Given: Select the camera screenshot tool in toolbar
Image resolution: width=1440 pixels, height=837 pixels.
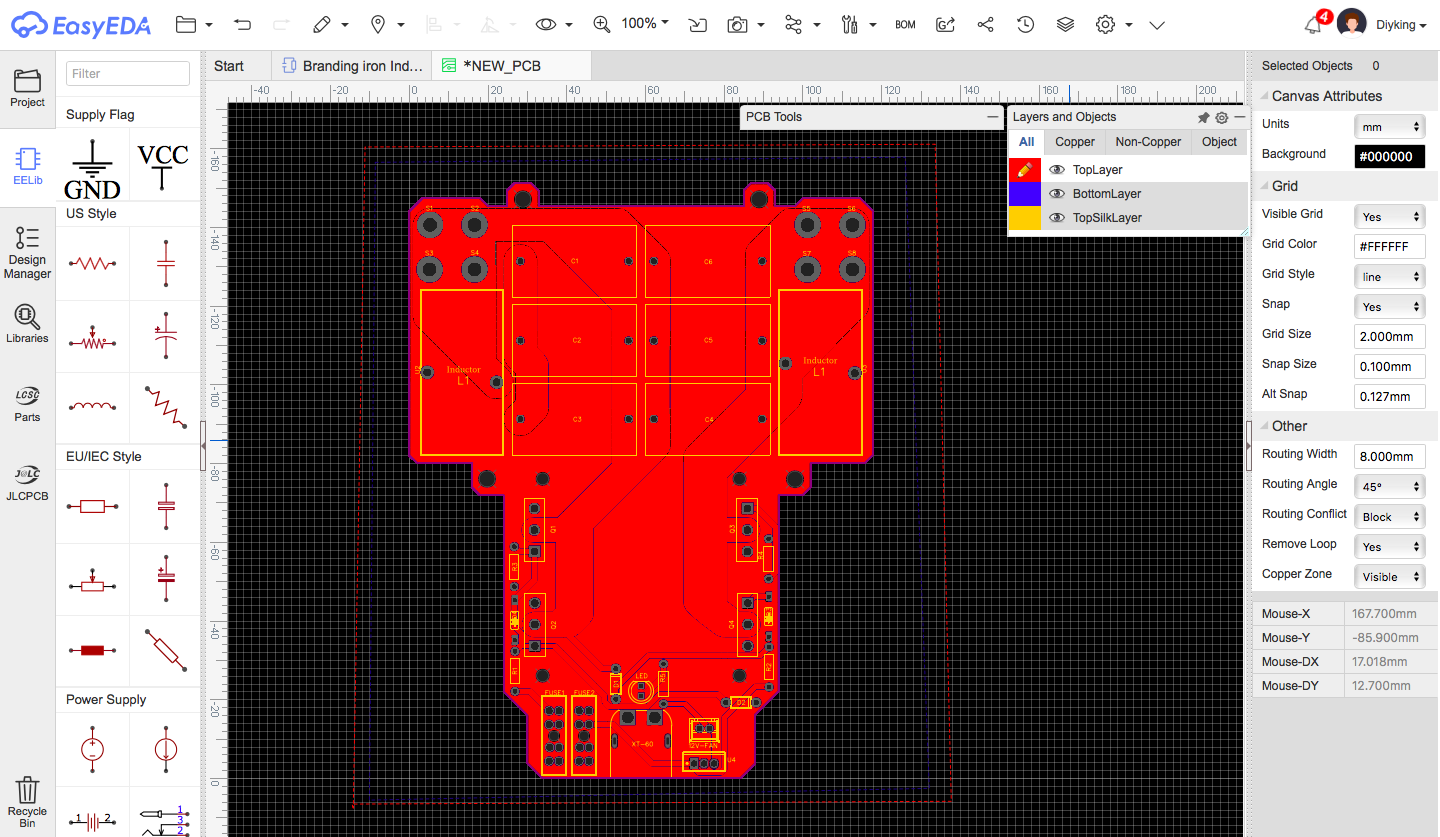Looking at the screenshot, I should coord(736,23).
